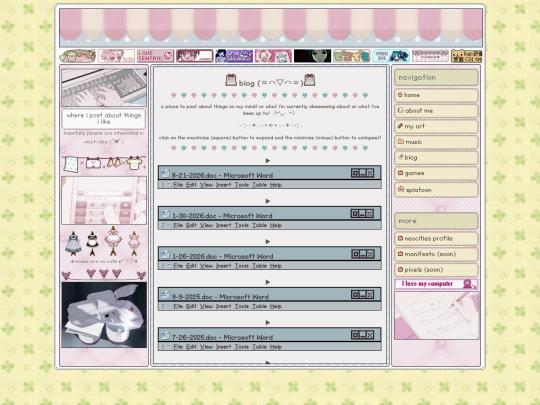Screen dimensions: 540x405
Task: Click the green and teal clothes badge
Action: pyautogui.click(x=352, y=56)
